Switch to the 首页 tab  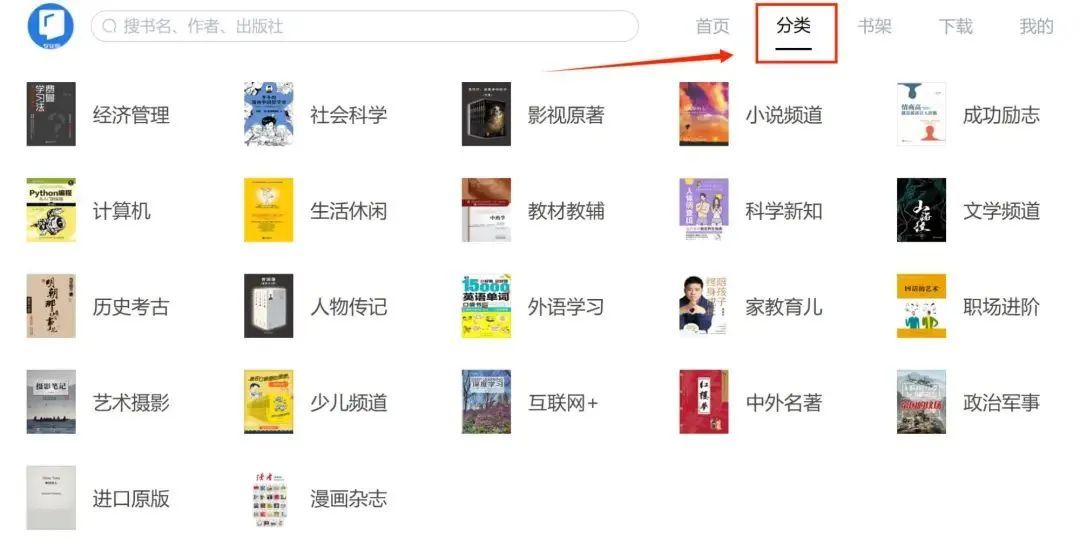pos(712,27)
